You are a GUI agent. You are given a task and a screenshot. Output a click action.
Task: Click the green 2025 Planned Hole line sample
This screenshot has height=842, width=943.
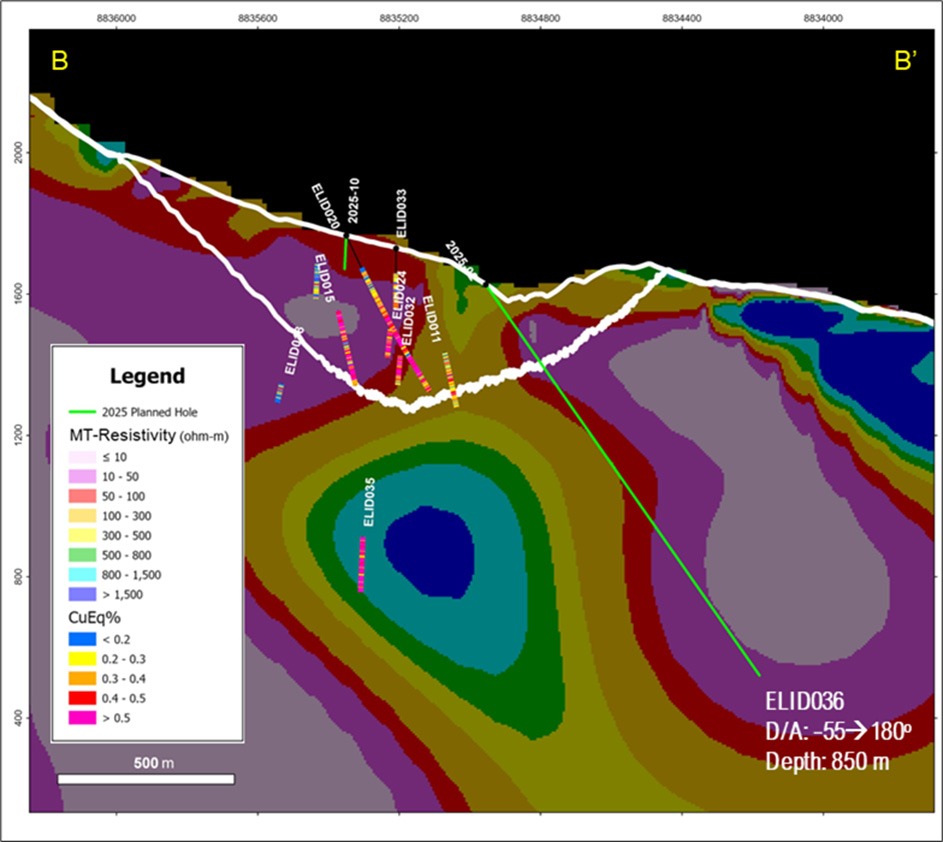[x=82, y=412]
